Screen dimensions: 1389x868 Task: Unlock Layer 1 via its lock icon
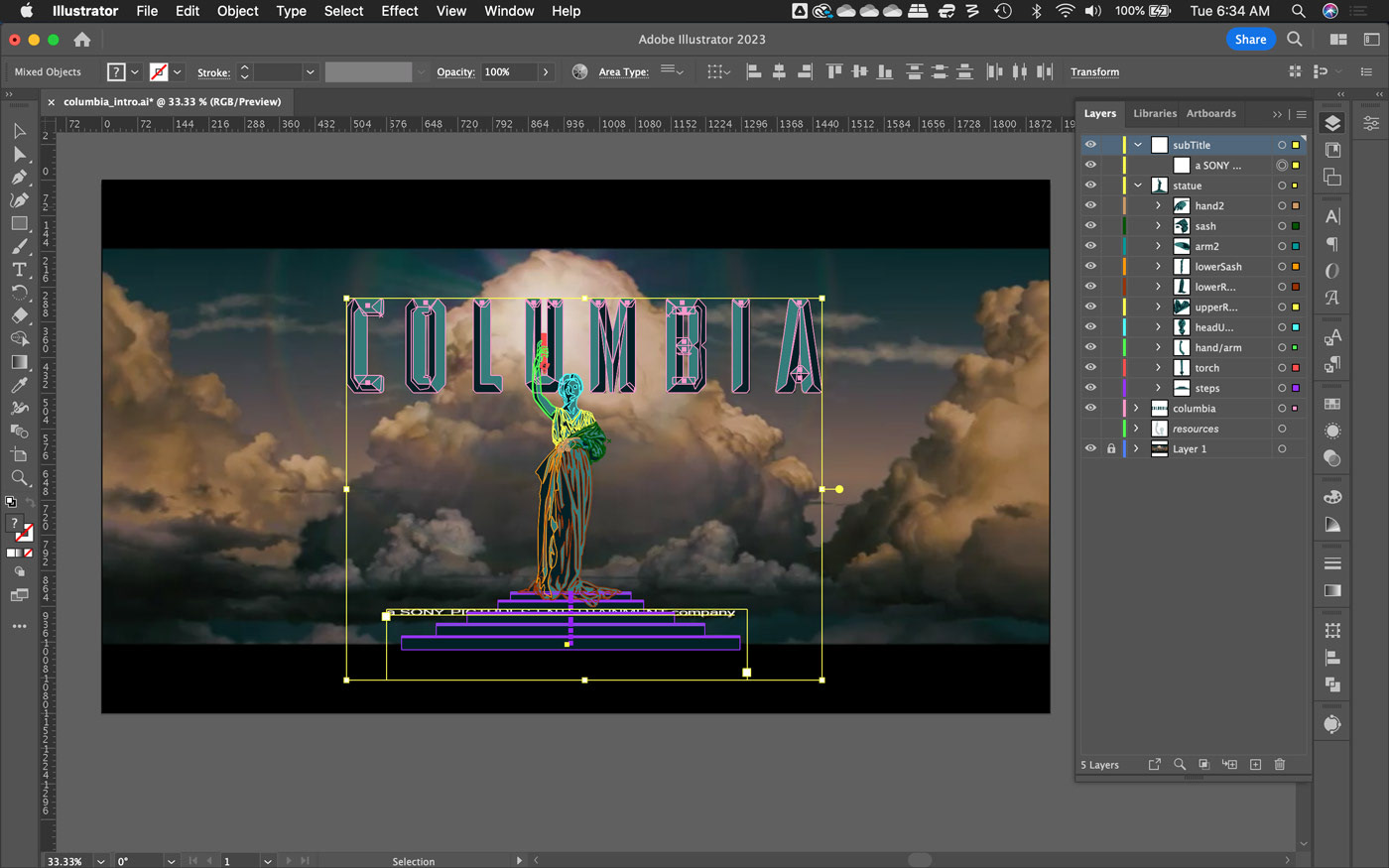click(x=1111, y=448)
